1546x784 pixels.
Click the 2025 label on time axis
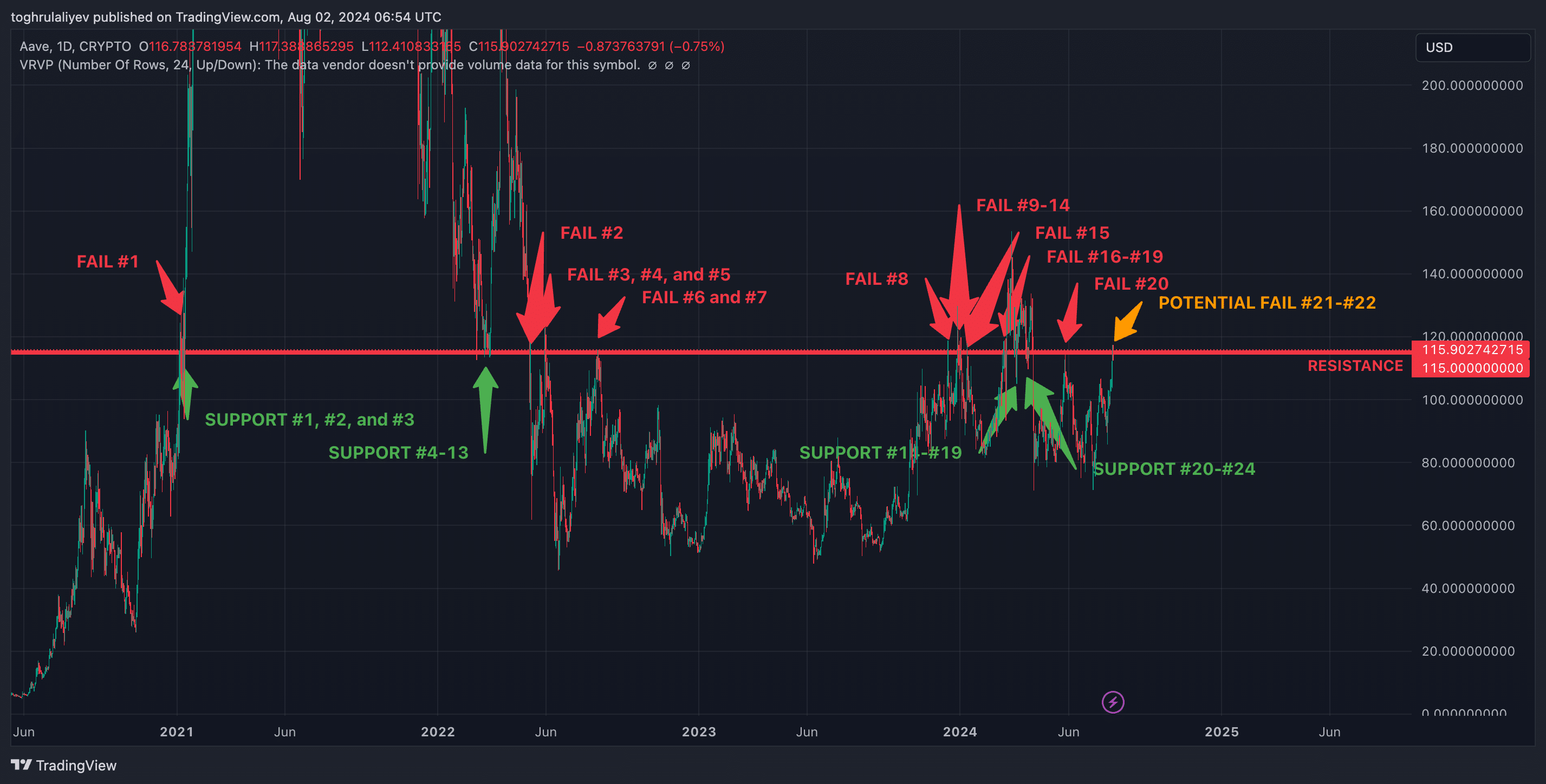pos(1222,732)
